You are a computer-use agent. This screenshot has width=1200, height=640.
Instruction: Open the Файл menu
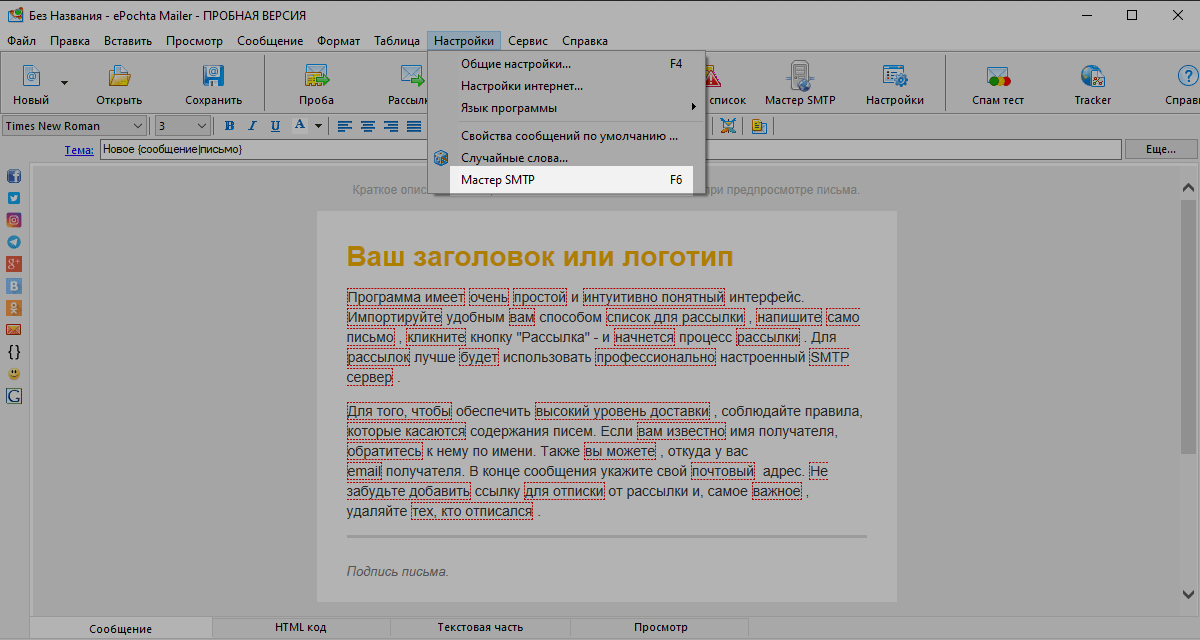tap(21, 41)
